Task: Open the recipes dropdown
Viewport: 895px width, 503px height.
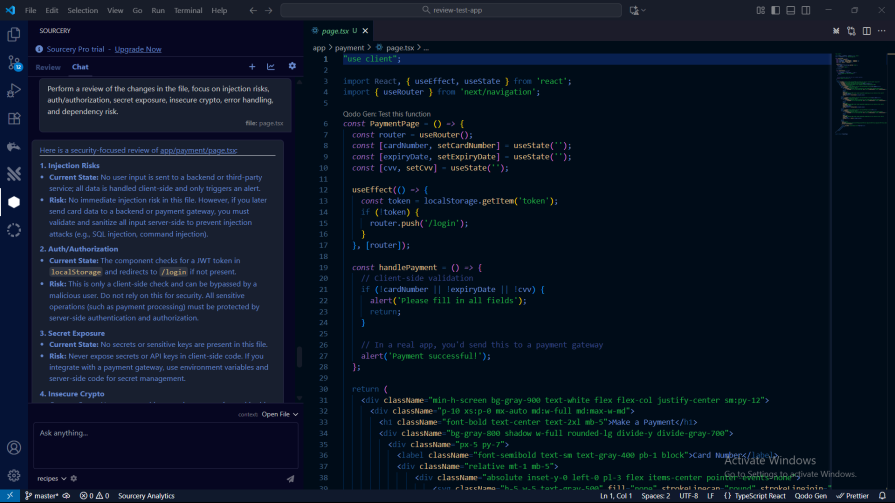Action: click(x=50, y=479)
